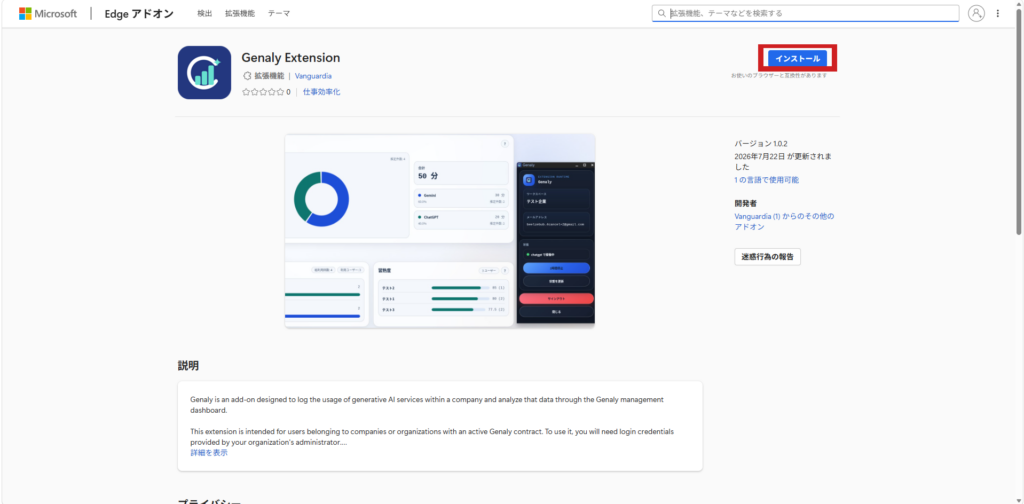
Task: Open the Genaly dashboard screenshot preview
Action: coord(440,231)
